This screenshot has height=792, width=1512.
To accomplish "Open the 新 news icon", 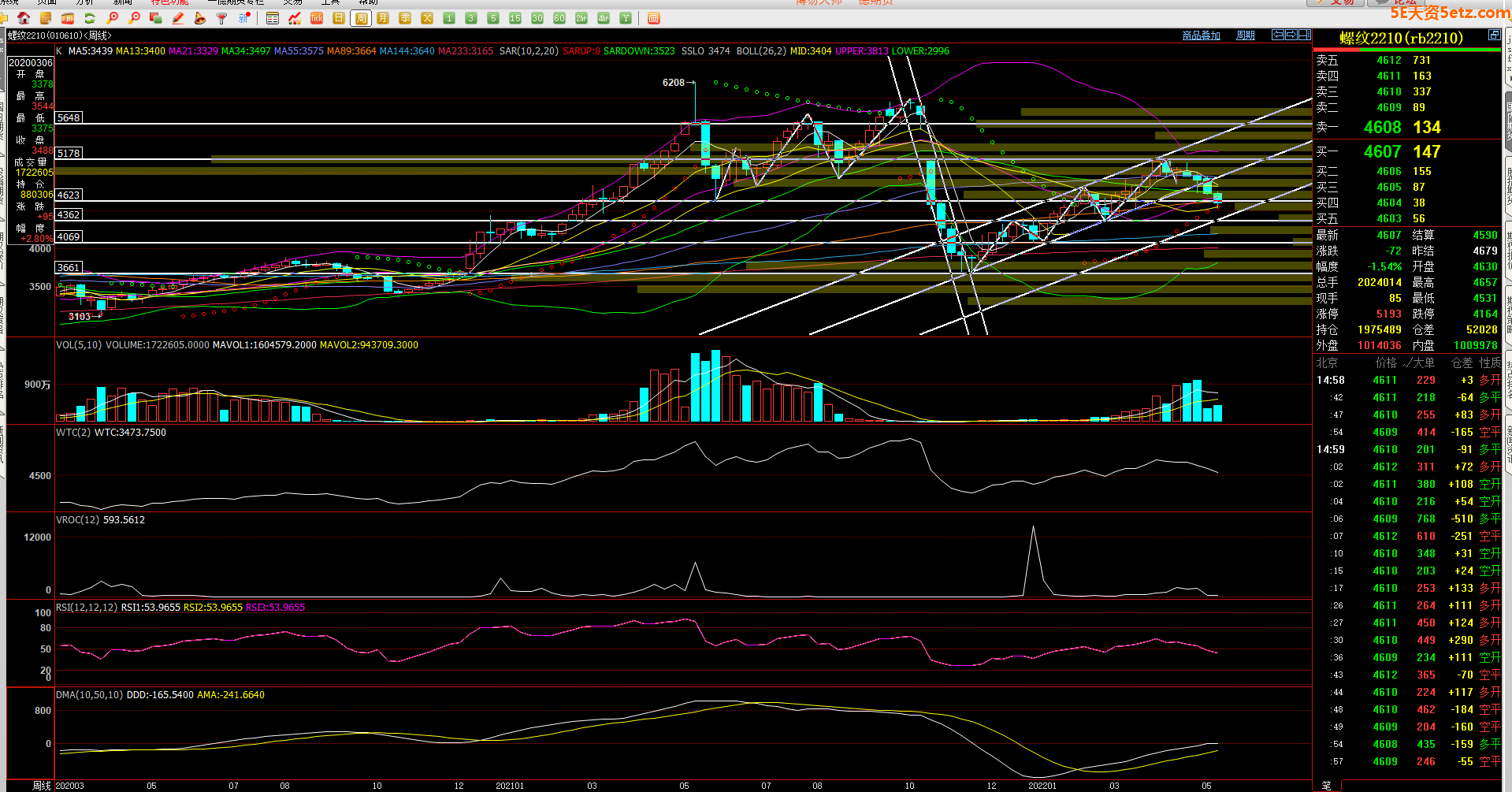I will [x=244, y=18].
